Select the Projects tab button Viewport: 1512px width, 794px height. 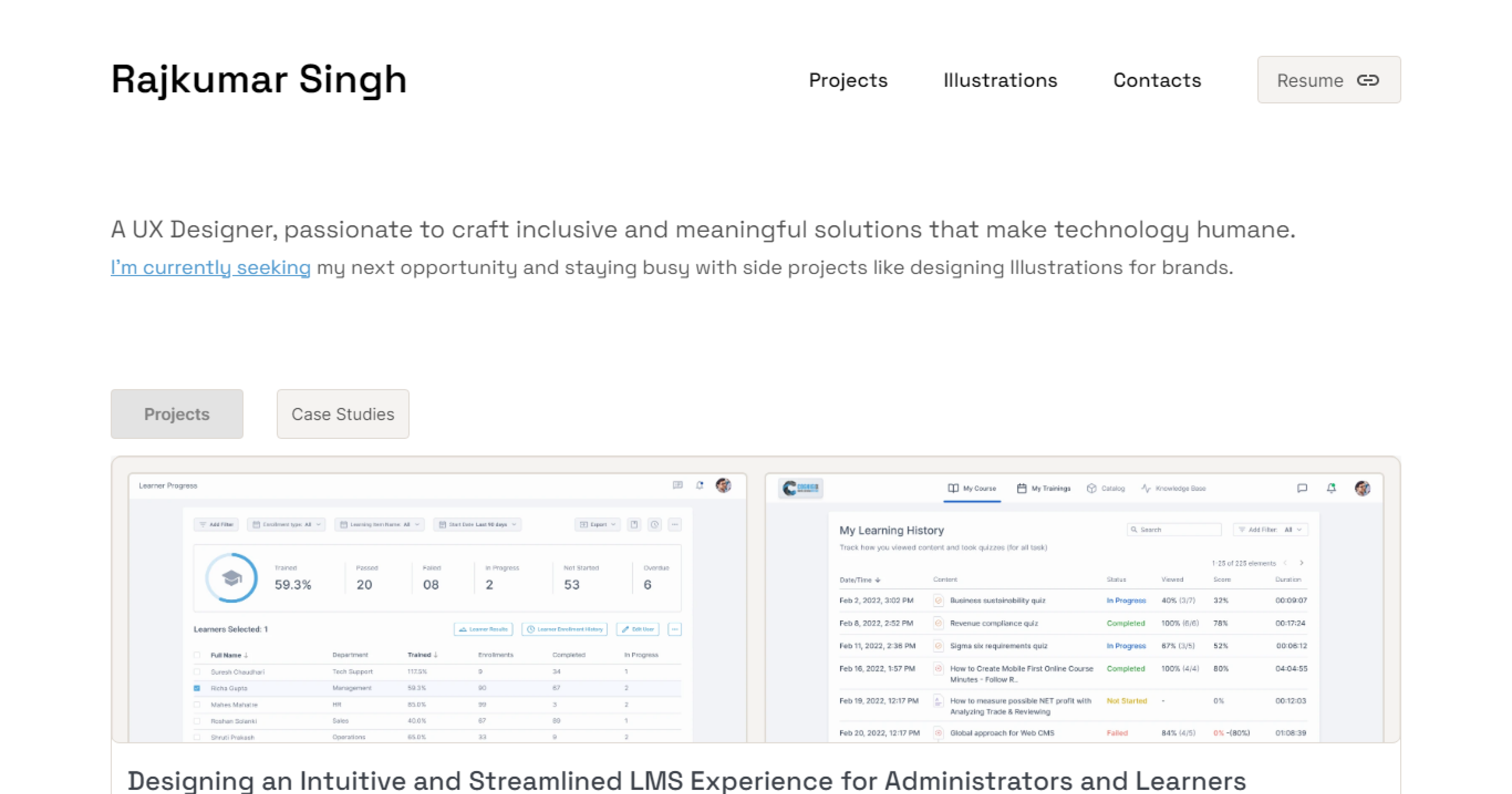click(x=177, y=414)
